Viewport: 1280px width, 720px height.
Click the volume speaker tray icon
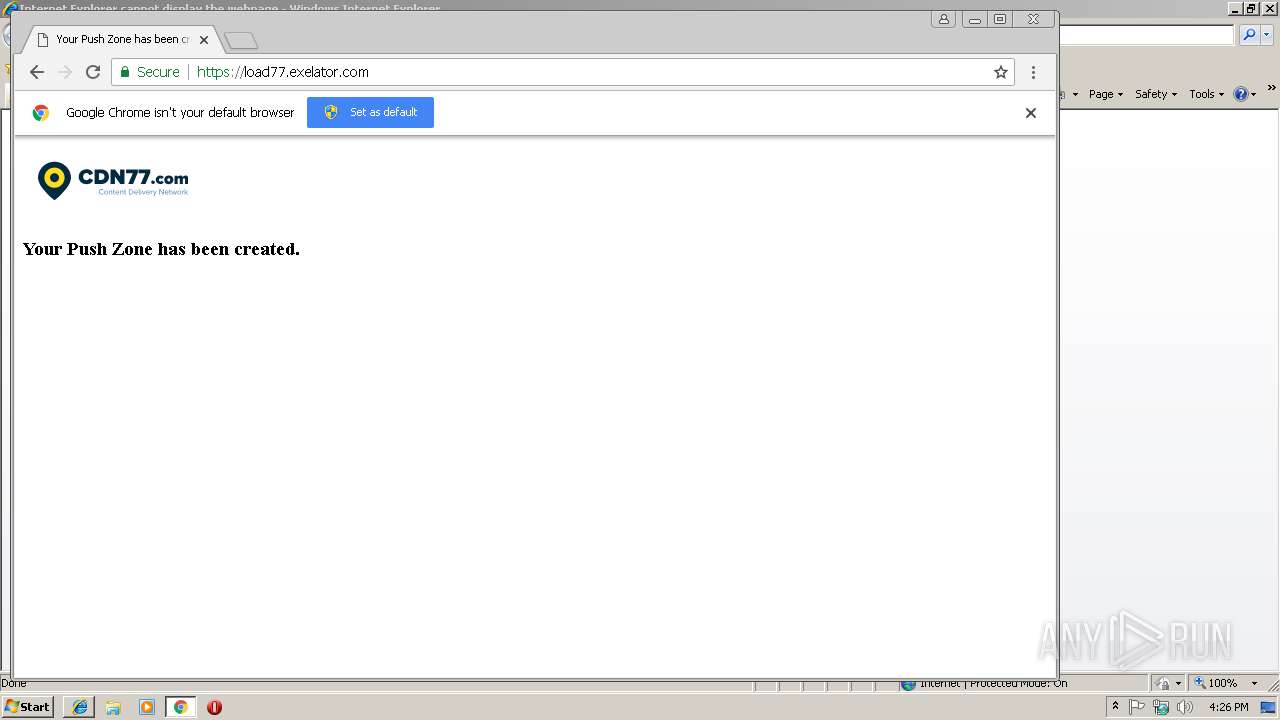[x=1185, y=707]
